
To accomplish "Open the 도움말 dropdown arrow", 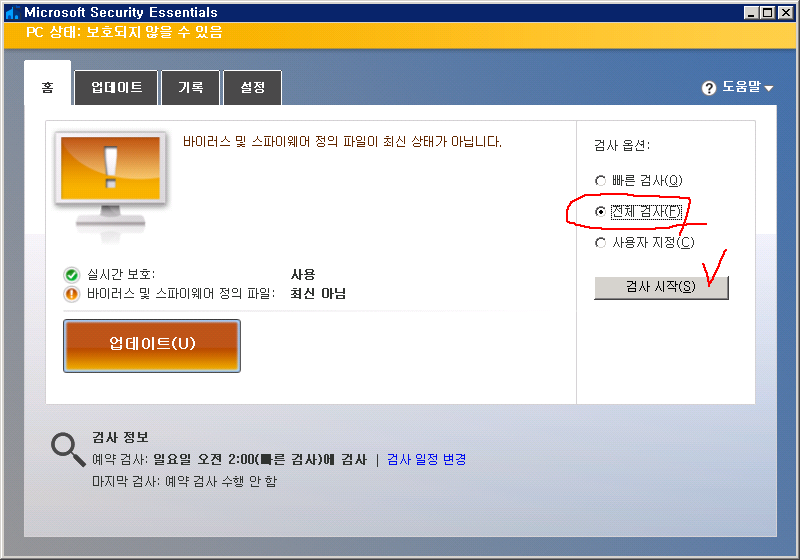I will [x=769, y=88].
